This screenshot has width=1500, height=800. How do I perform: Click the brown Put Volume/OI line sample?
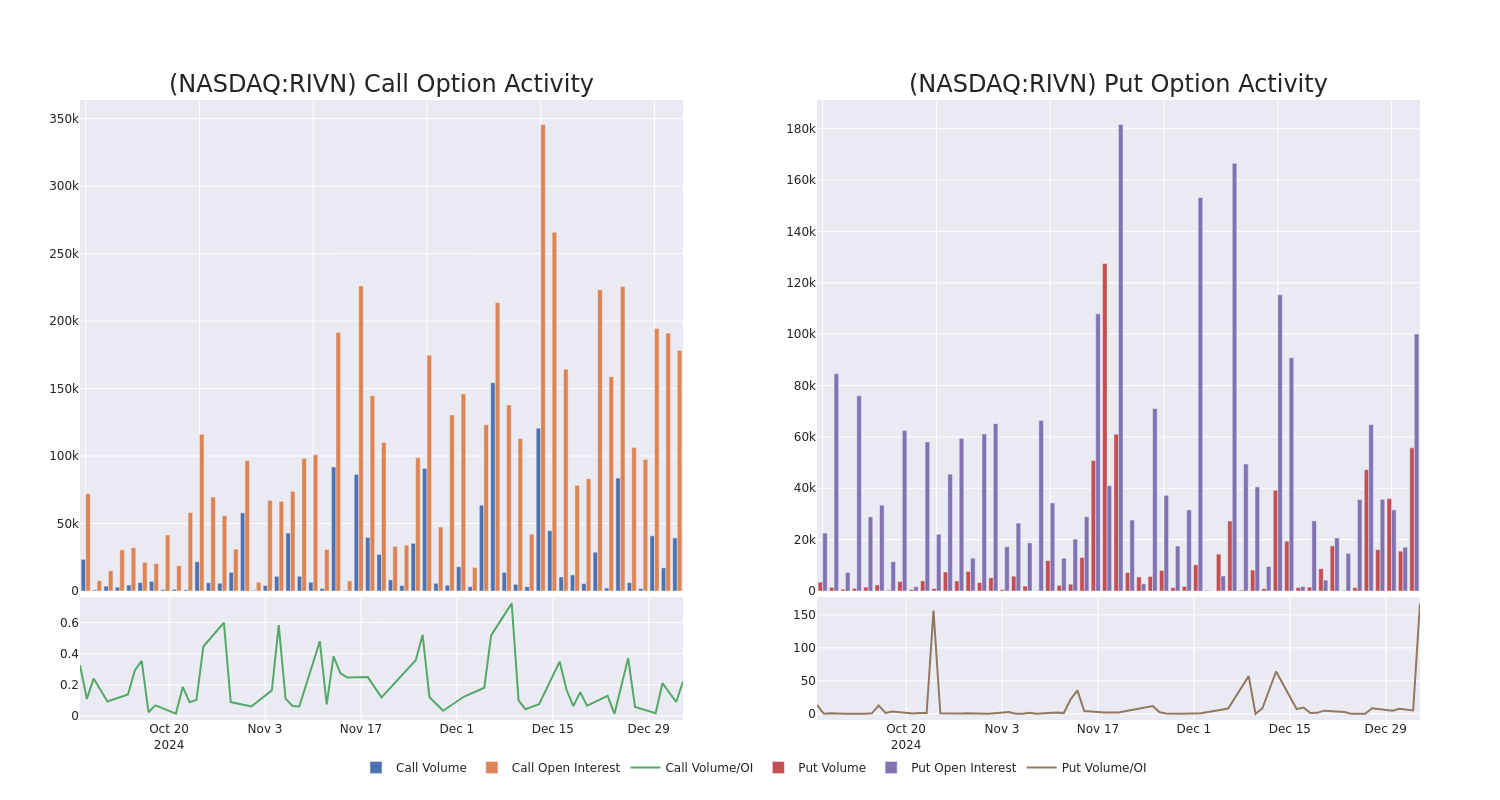[x=1041, y=768]
